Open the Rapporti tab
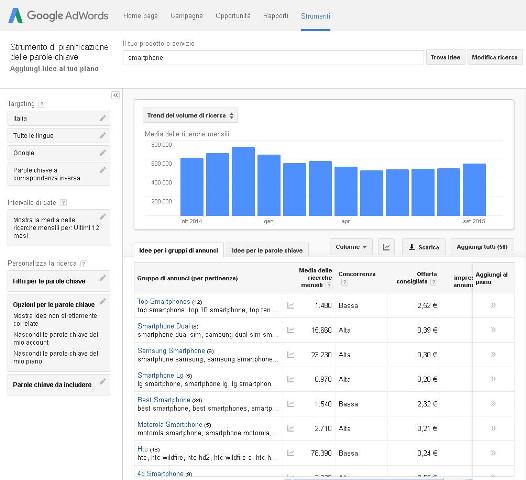 click(276, 16)
